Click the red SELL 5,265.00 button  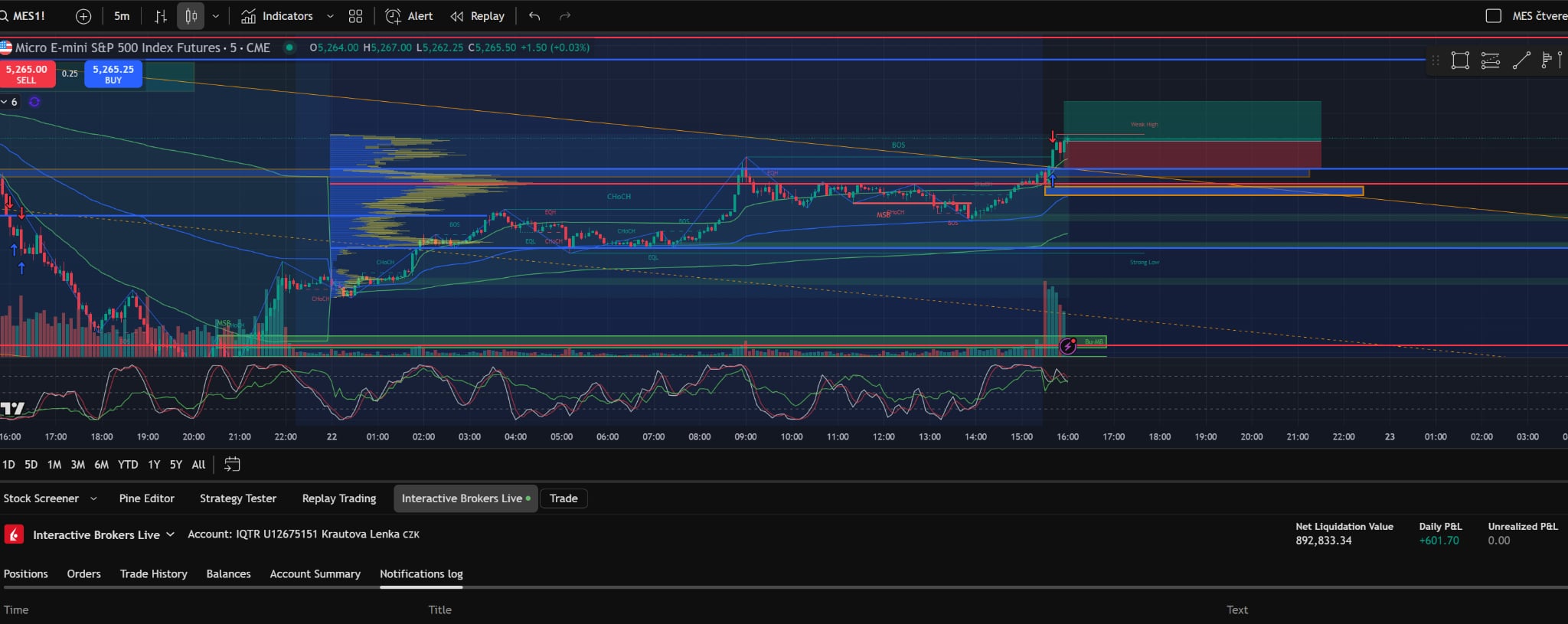tap(27, 74)
